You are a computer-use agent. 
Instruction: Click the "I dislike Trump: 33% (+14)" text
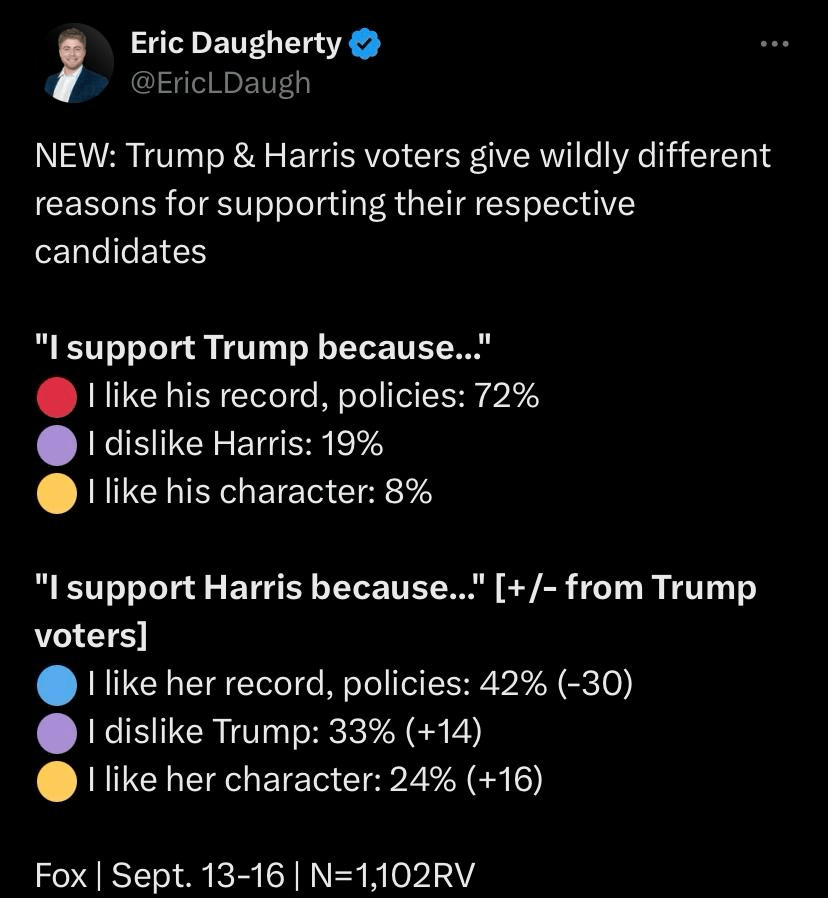point(285,733)
